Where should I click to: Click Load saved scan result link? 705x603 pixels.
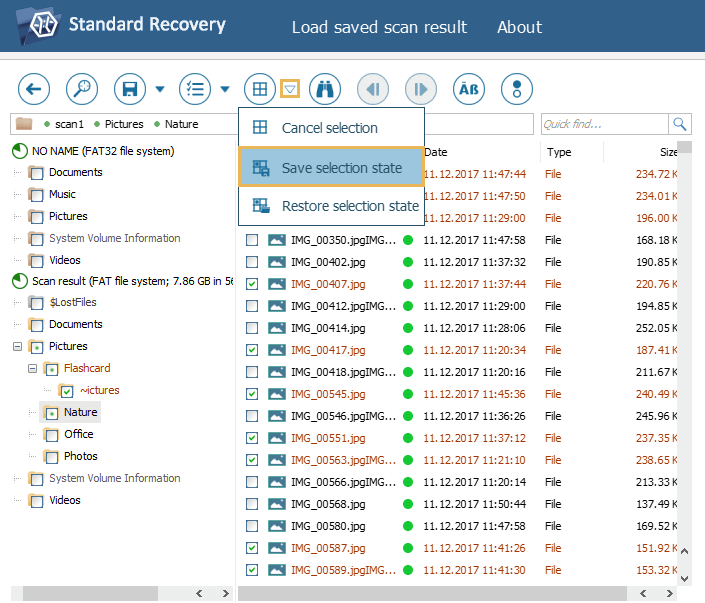(379, 27)
